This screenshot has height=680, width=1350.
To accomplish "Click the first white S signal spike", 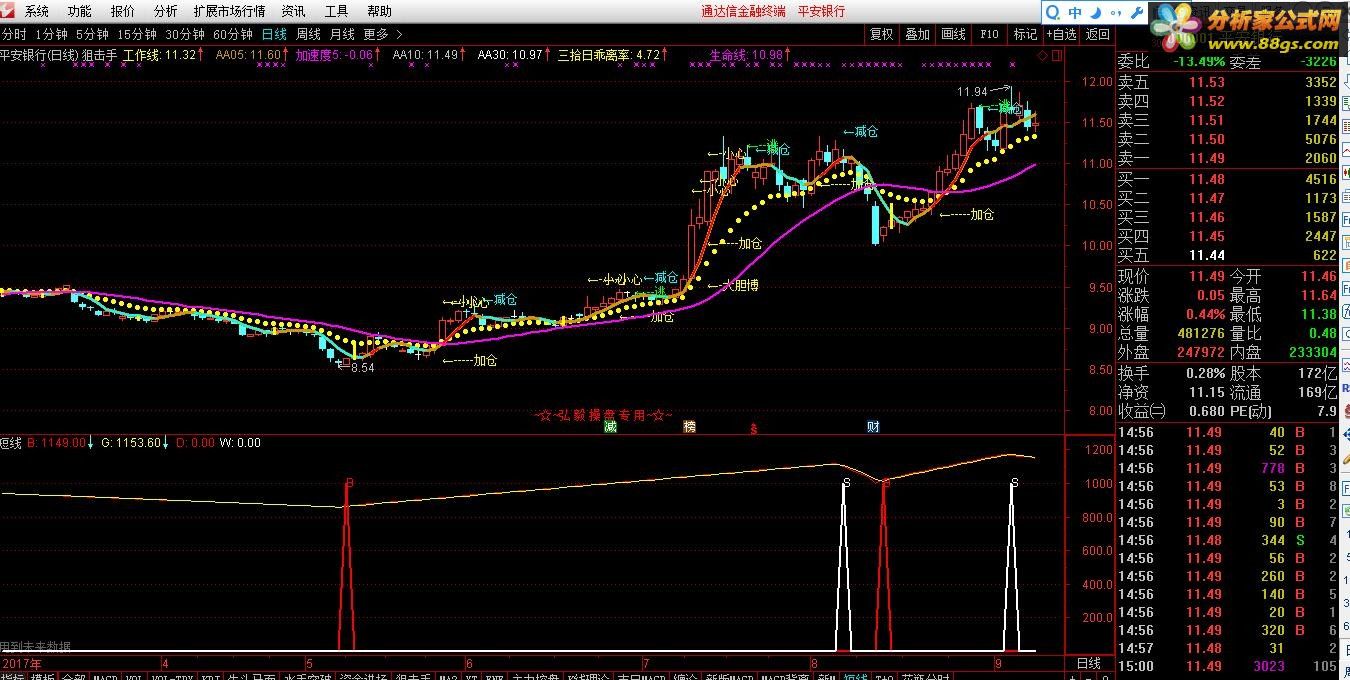I will coord(844,565).
